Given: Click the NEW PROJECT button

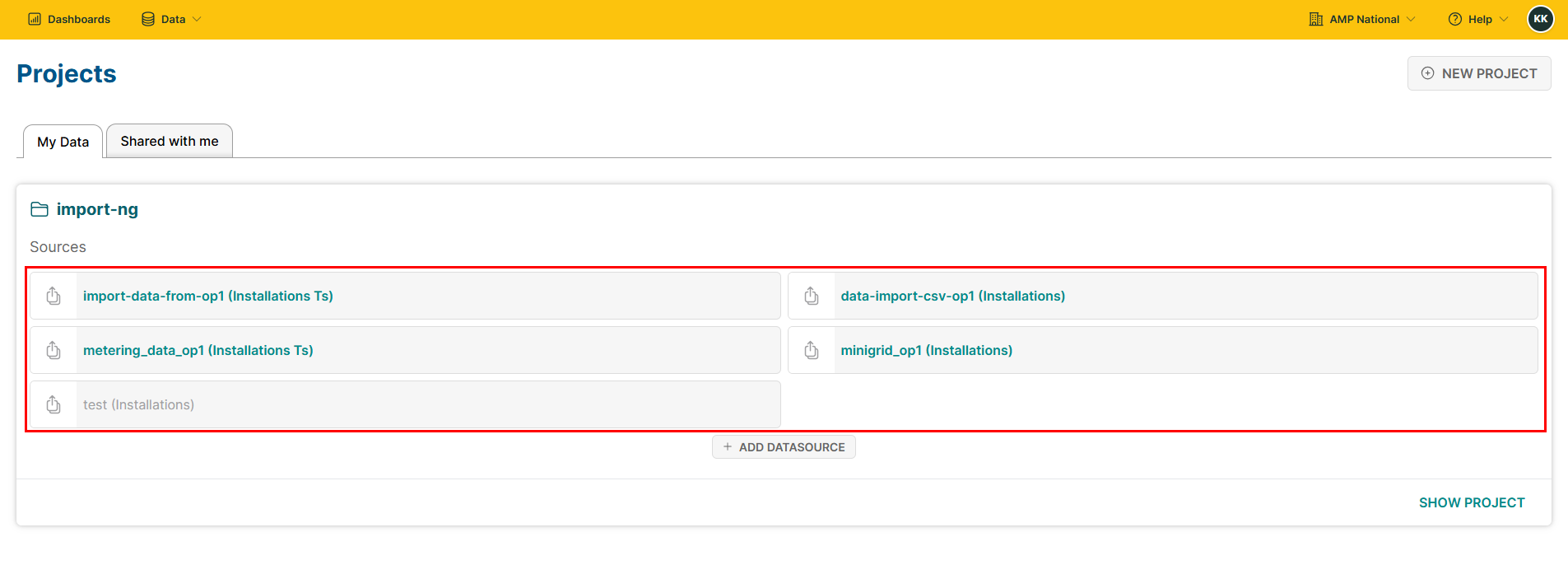Looking at the screenshot, I should pos(1479,73).
